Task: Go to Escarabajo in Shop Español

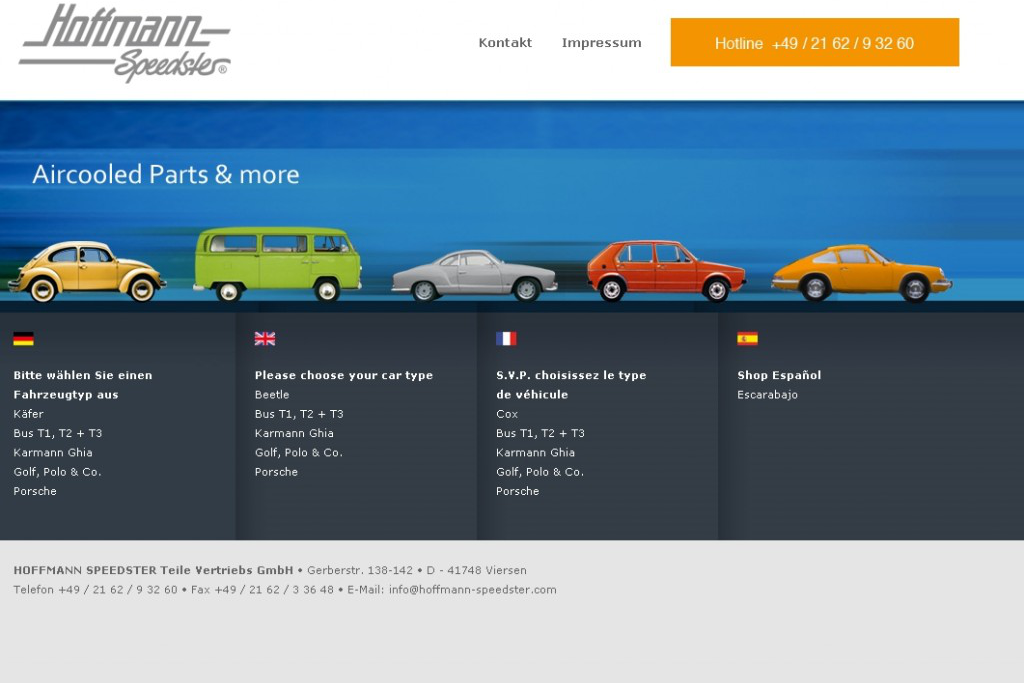Action: point(767,395)
